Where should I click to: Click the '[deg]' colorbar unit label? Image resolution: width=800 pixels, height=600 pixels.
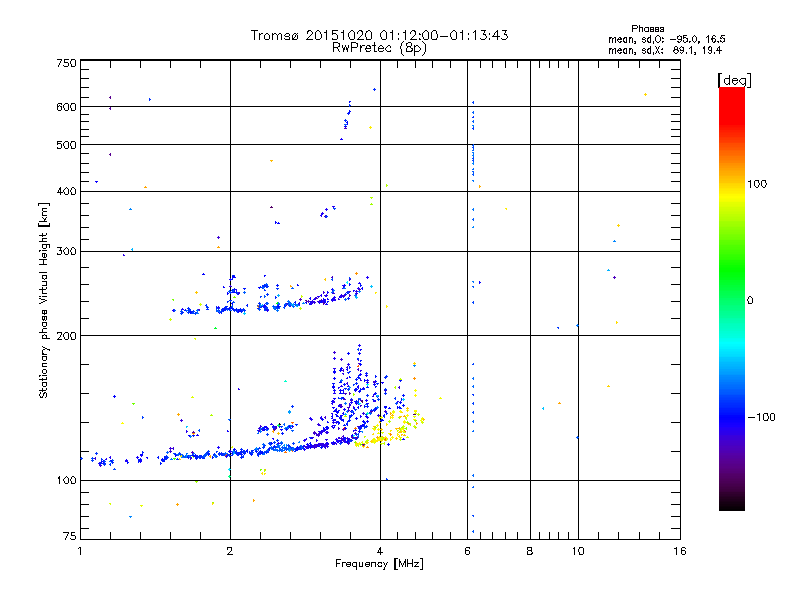(x=734, y=81)
